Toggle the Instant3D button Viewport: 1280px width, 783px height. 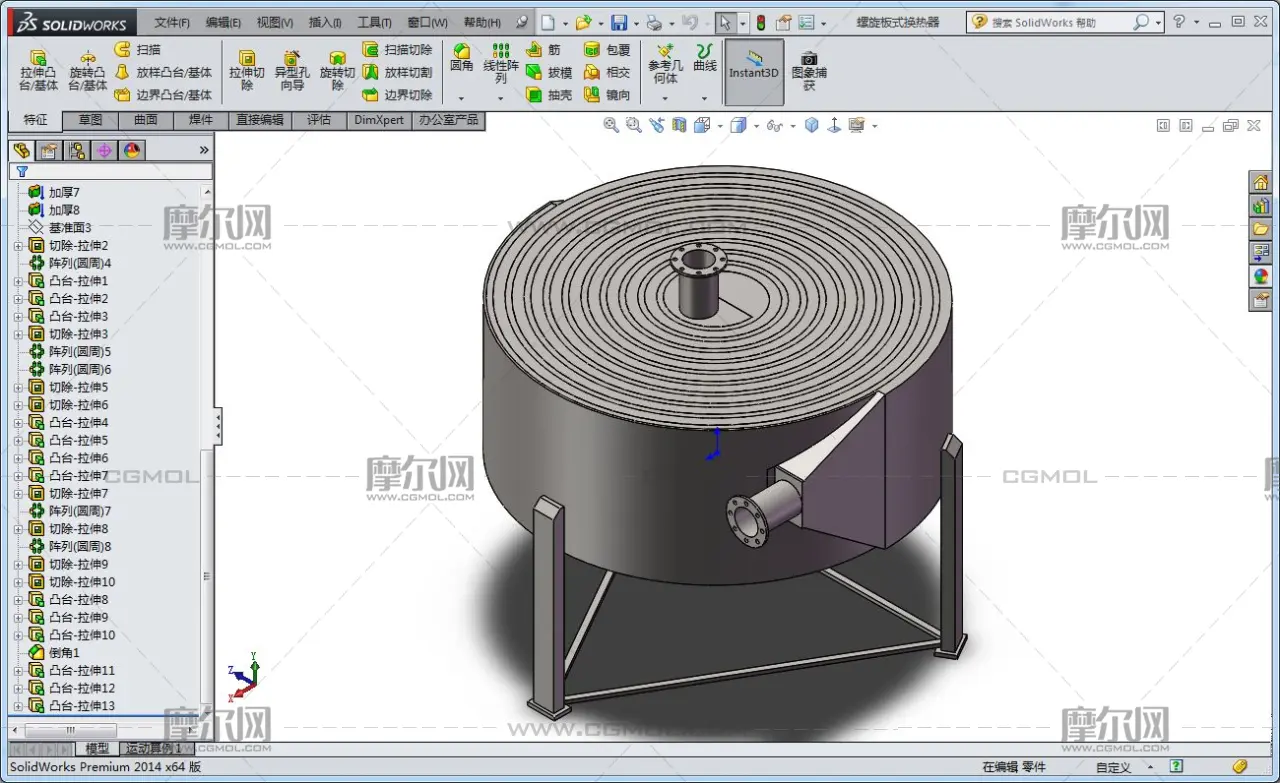(x=753, y=70)
